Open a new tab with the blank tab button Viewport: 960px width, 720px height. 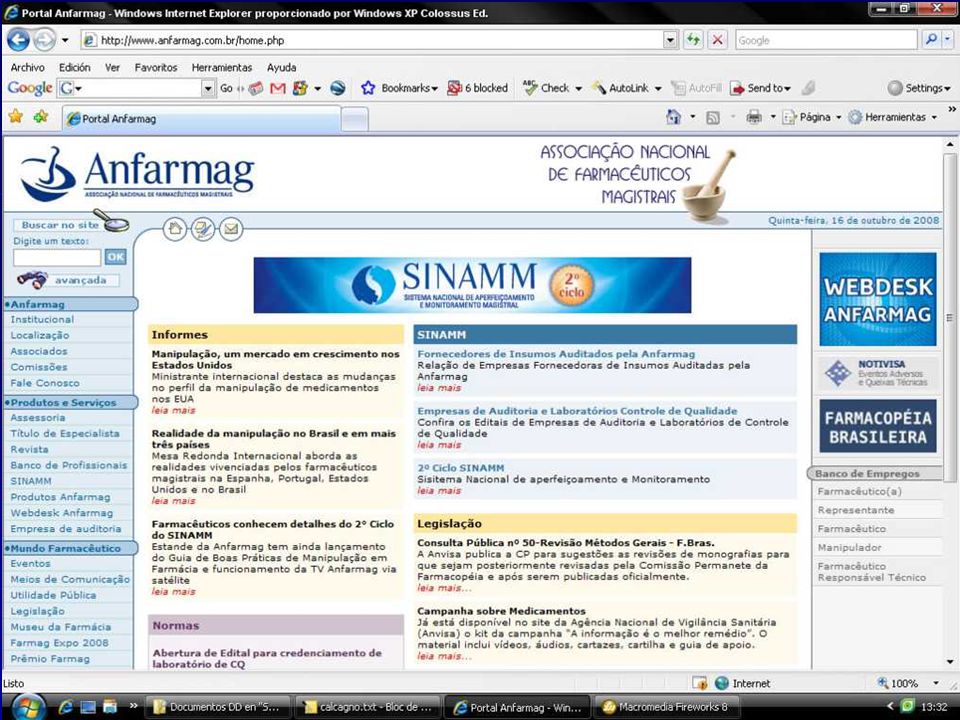pos(354,119)
